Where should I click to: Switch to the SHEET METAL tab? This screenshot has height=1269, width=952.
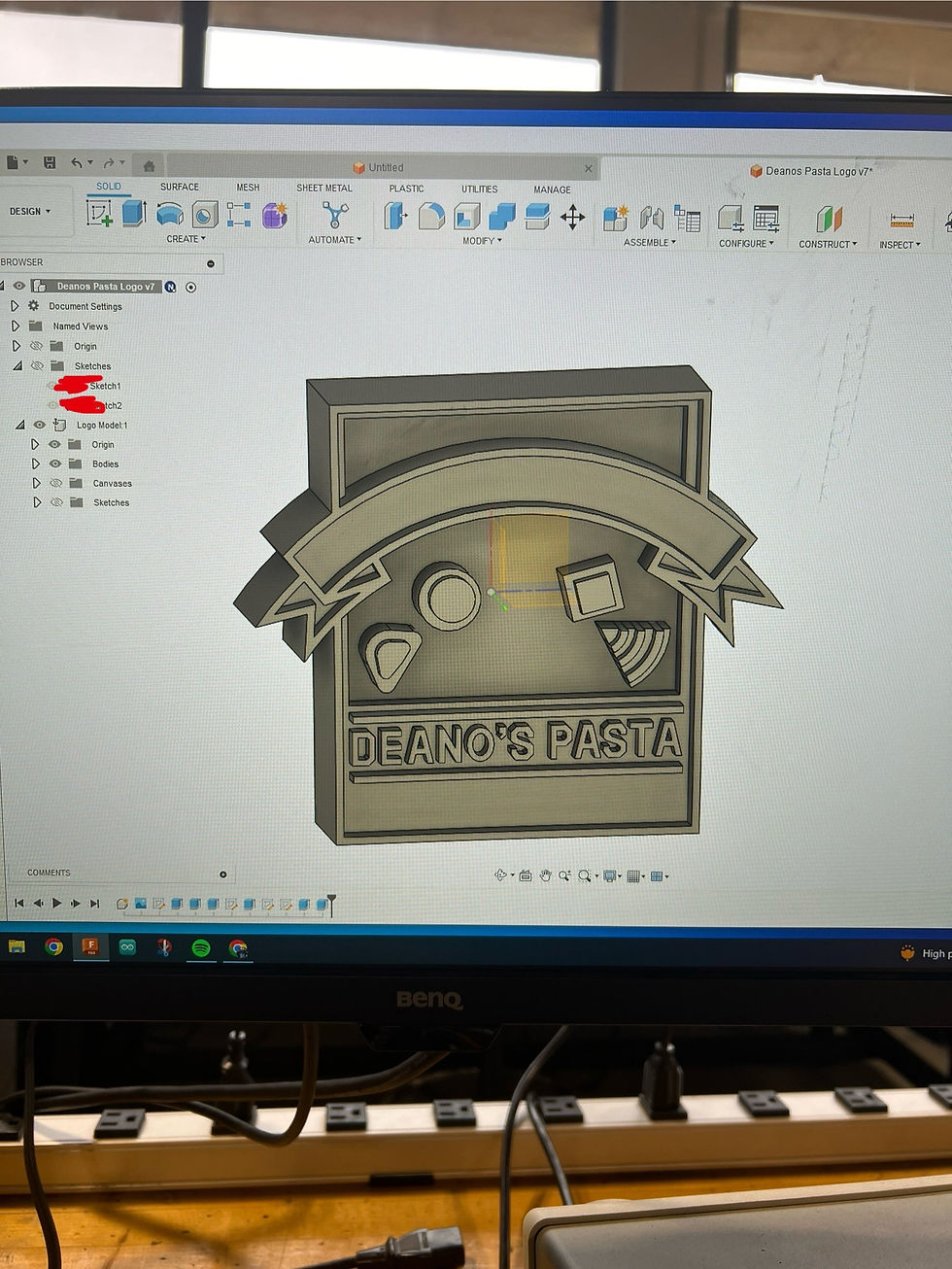pos(324,188)
